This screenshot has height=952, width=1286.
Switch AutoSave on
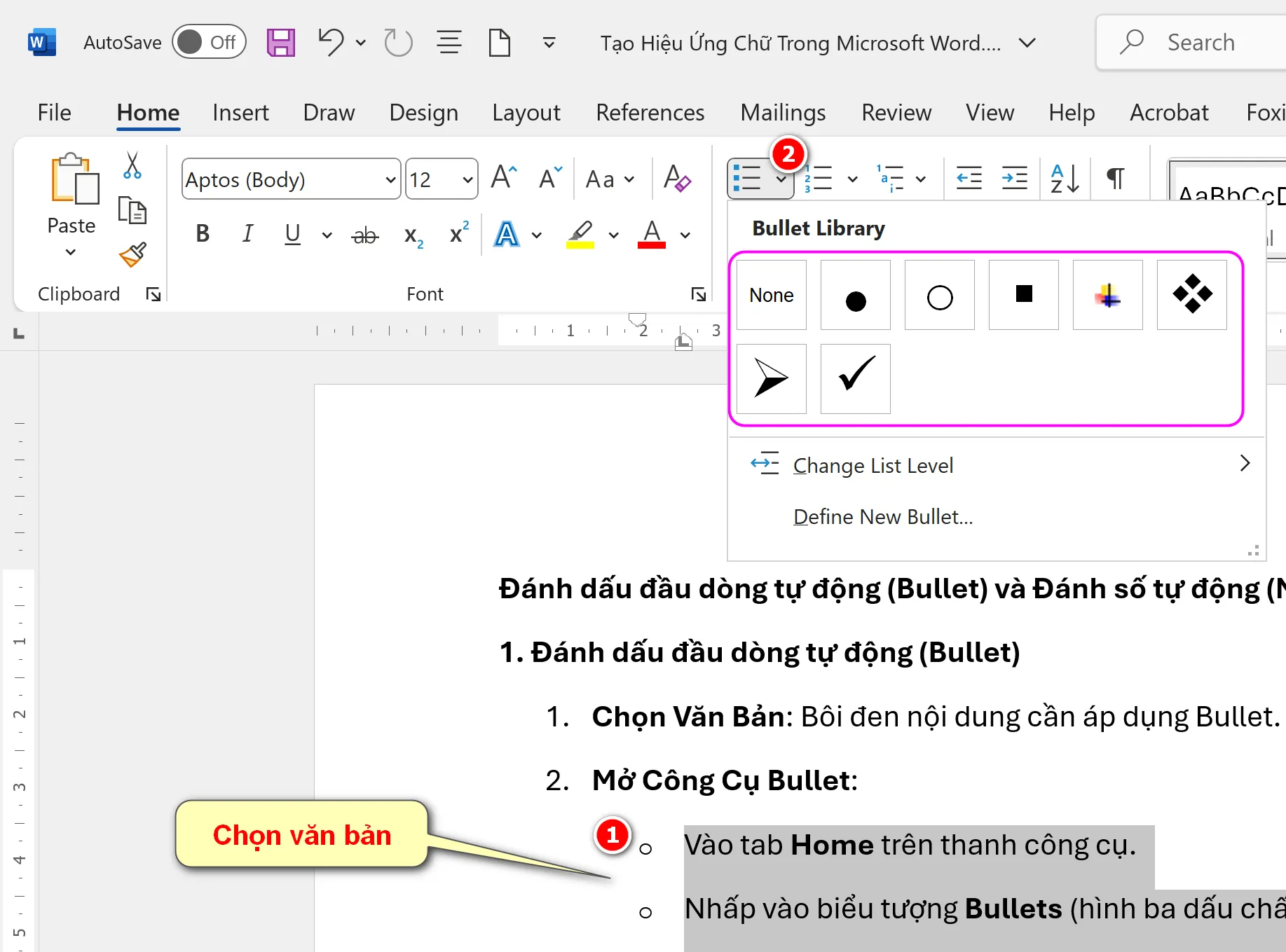pos(209,41)
